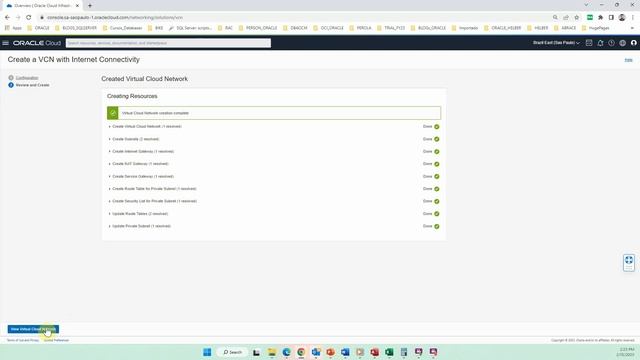Open the browser extensions puzzle icon
Viewport: 640px width, 360px height.
coord(600,18)
